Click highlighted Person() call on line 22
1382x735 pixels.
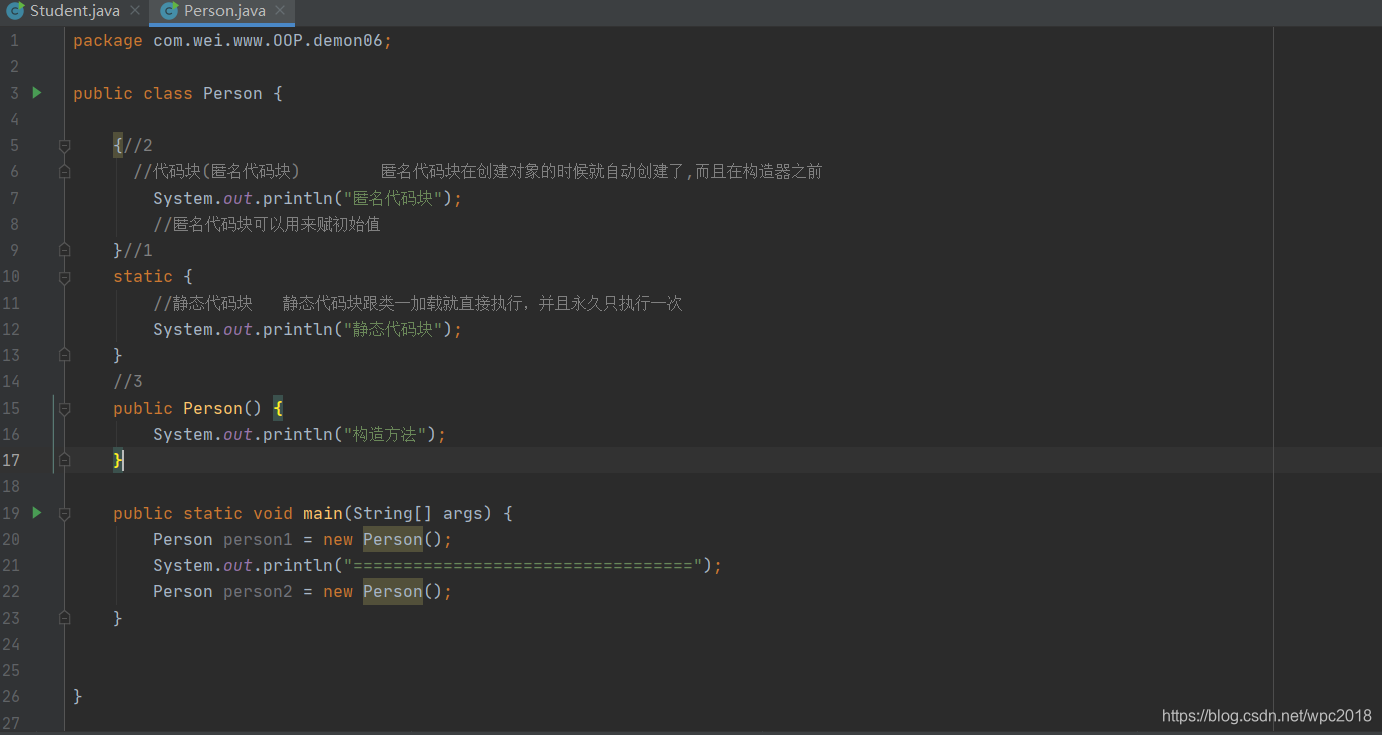393,592
